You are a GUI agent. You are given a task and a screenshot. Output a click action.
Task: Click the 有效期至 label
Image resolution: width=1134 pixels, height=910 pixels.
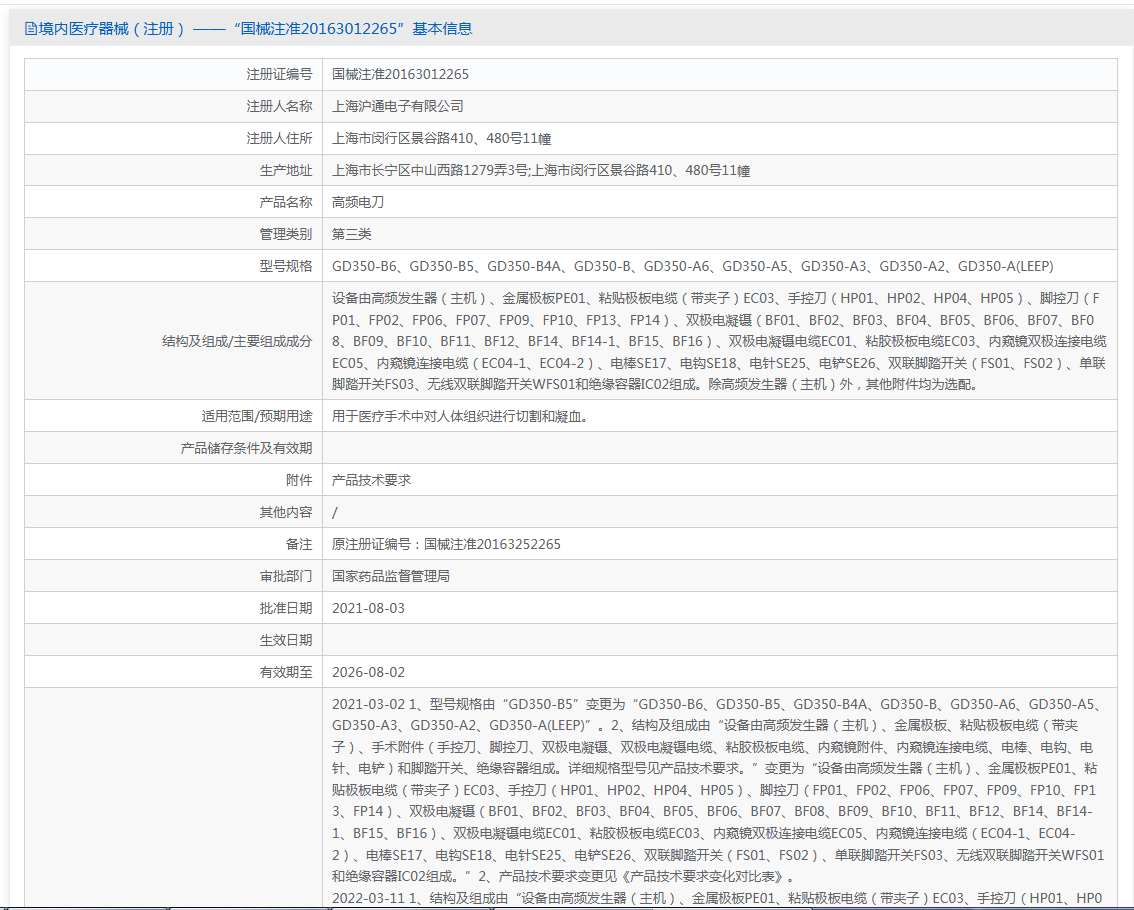point(286,672)
